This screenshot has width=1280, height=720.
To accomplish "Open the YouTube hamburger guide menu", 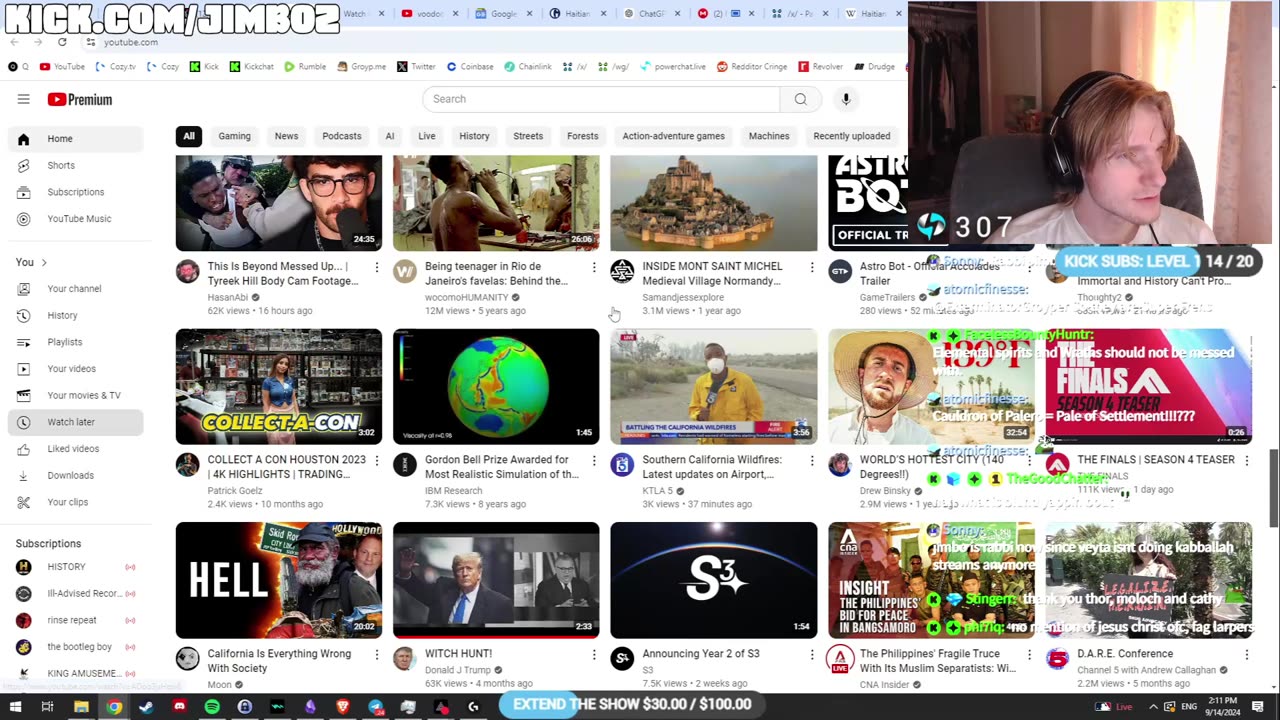I will (x=23, y=99).
